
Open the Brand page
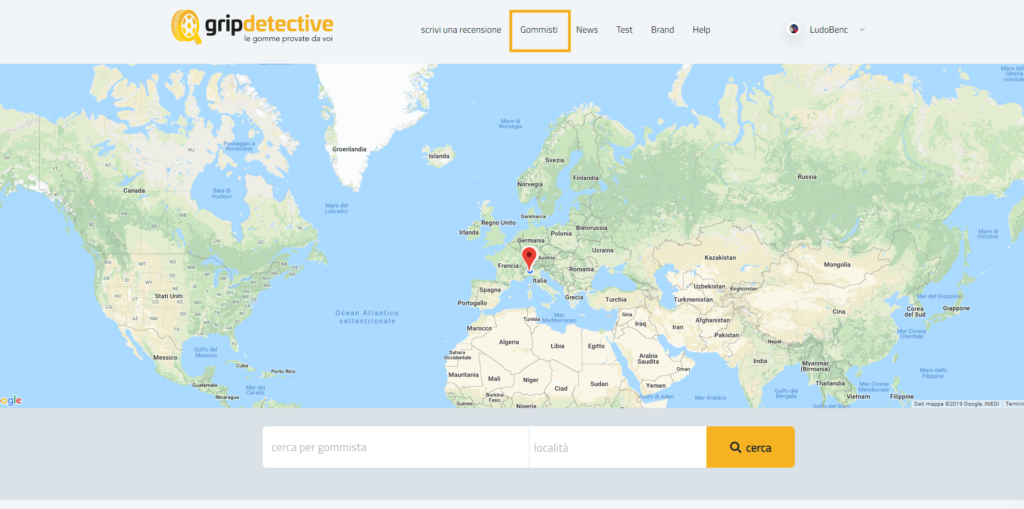click(662, 30)
